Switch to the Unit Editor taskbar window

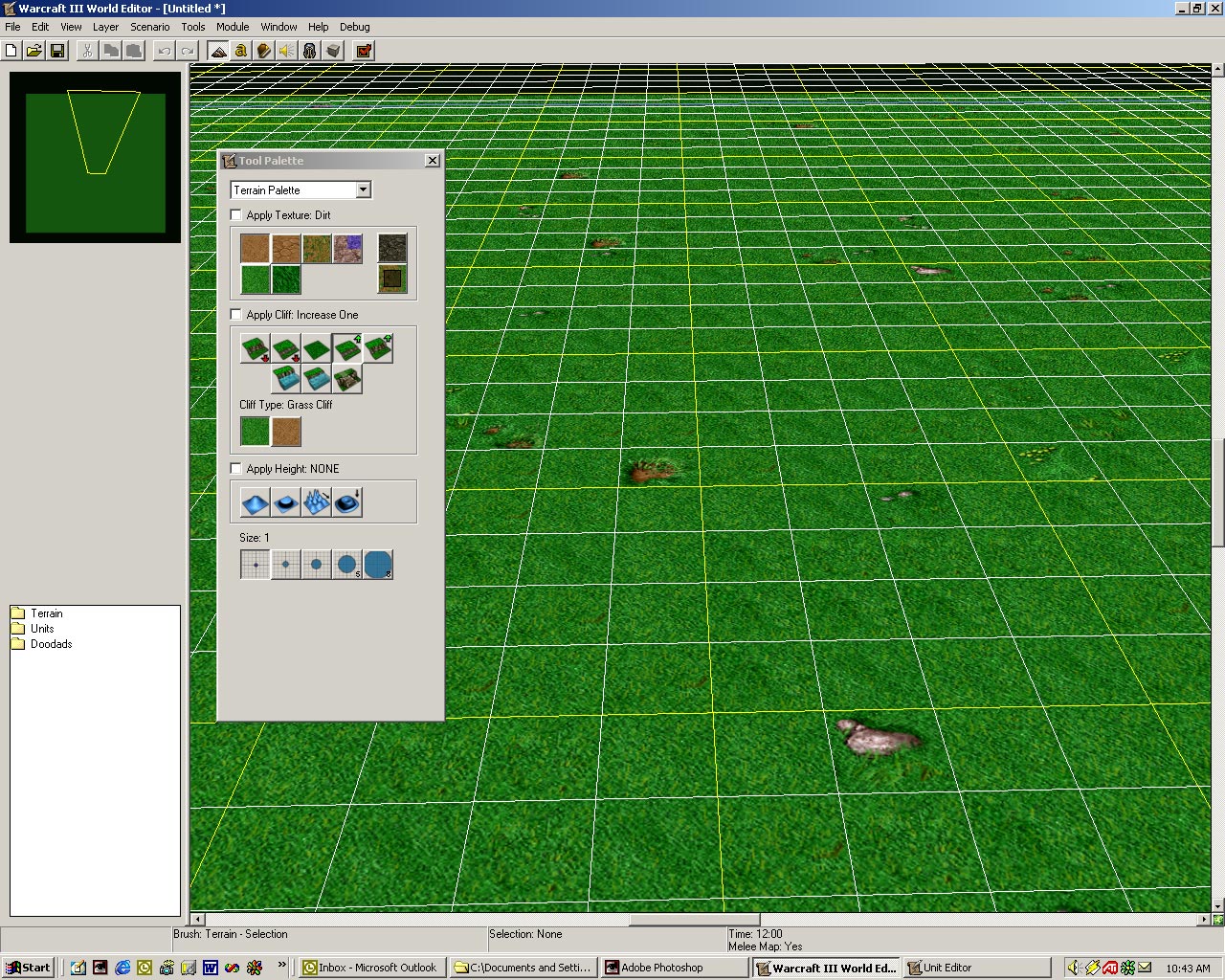coord(976,968)
